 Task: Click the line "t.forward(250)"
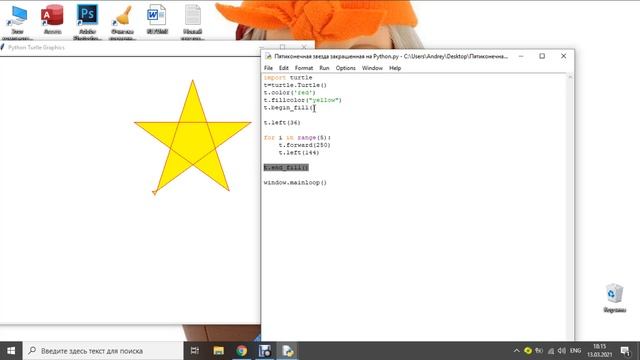[304, 145]
